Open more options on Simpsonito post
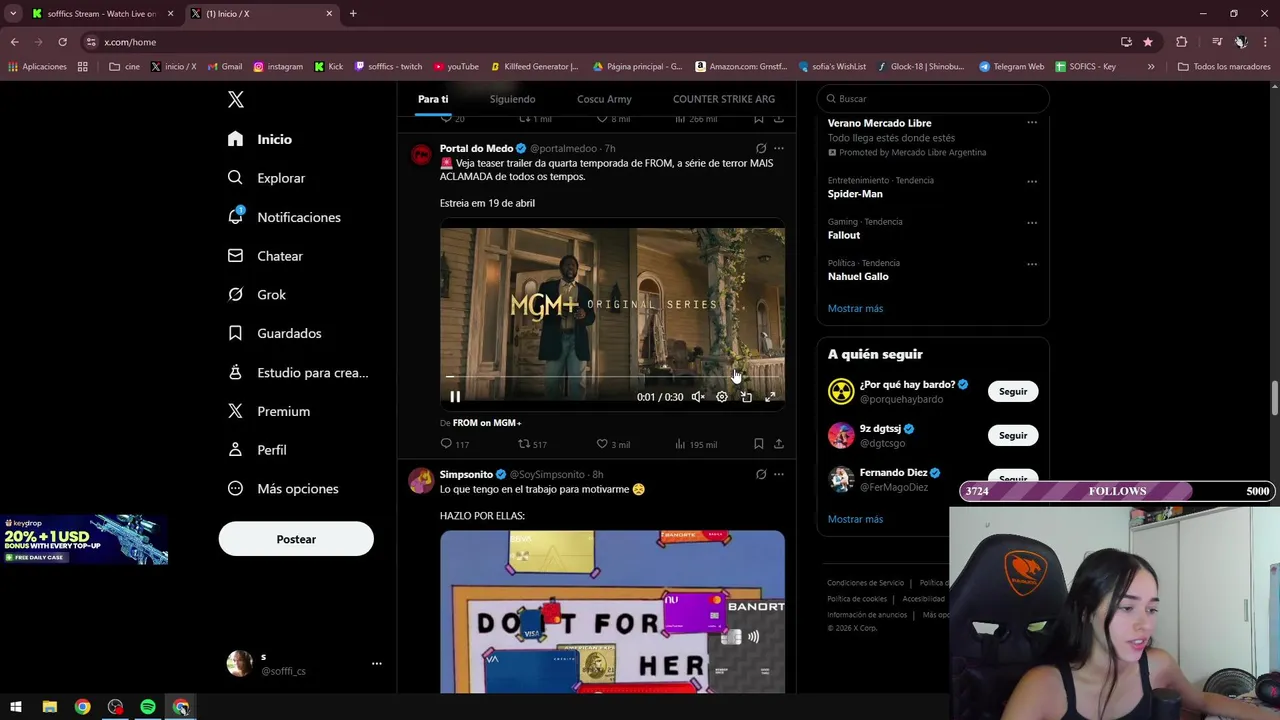 point(779,474)
